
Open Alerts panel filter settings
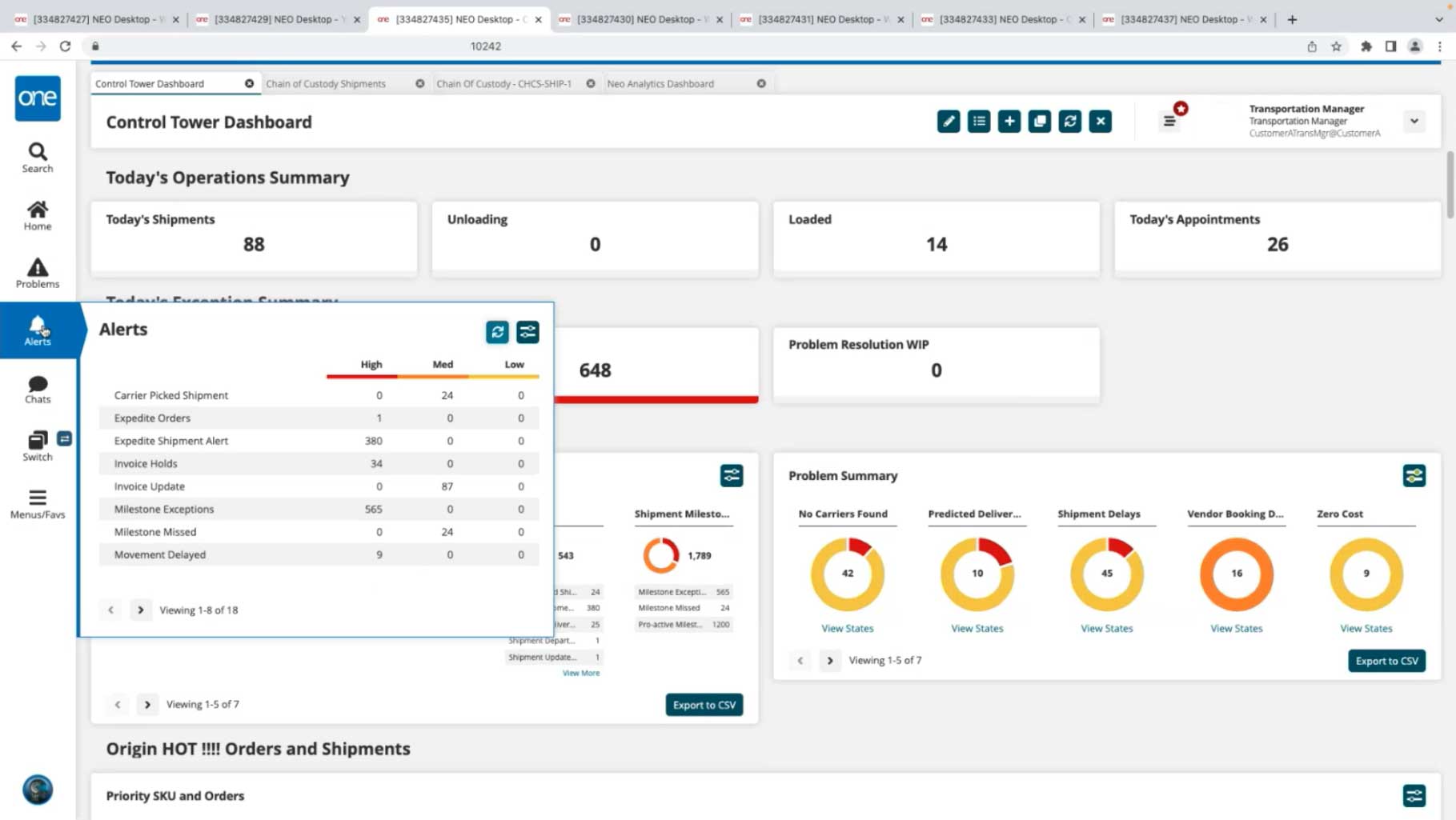pyautogui.click(x=527, y=332)
